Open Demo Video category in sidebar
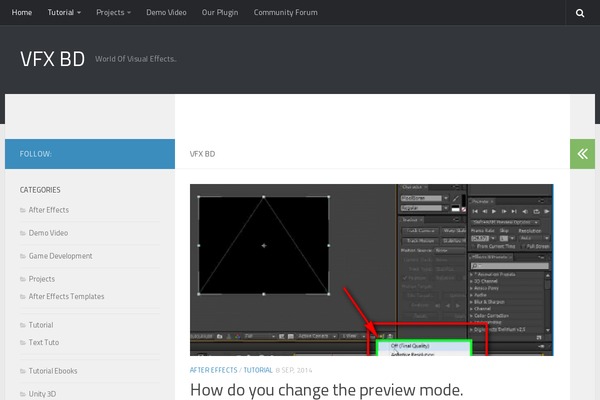The width and height of the screenshot is (600, 400). pos(48,233)
